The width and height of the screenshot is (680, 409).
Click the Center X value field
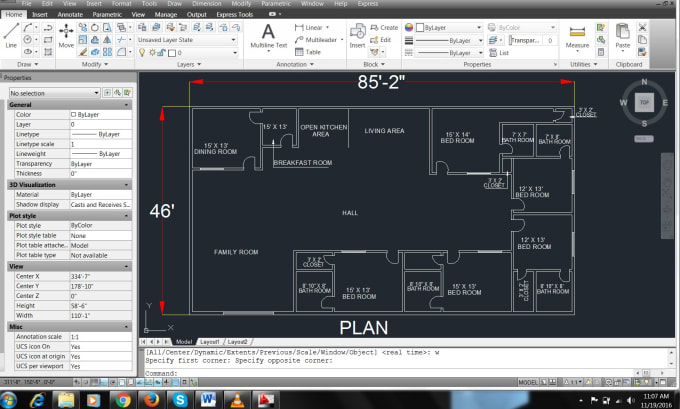101,276
